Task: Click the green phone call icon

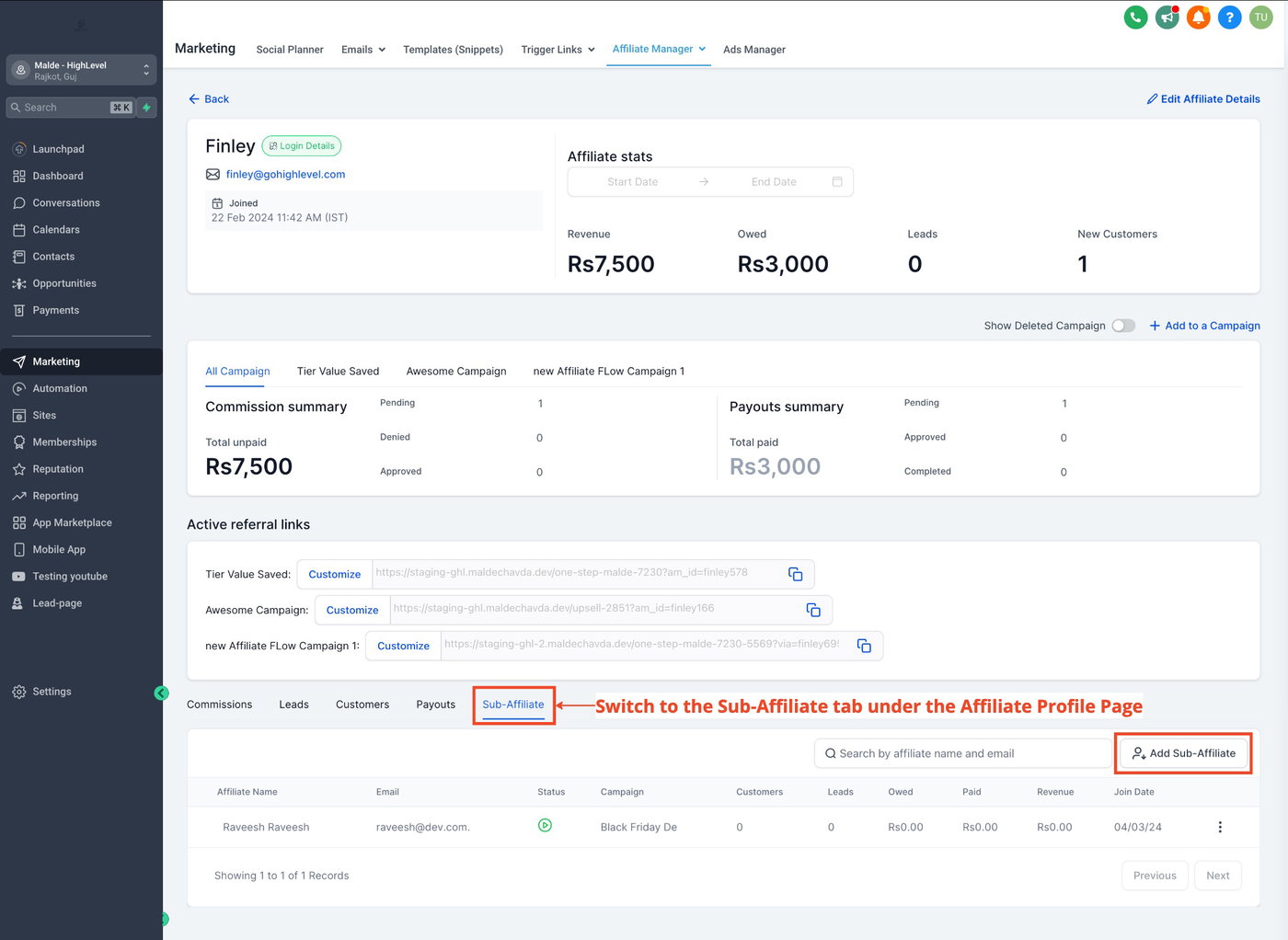Action: coord(1135,17)
